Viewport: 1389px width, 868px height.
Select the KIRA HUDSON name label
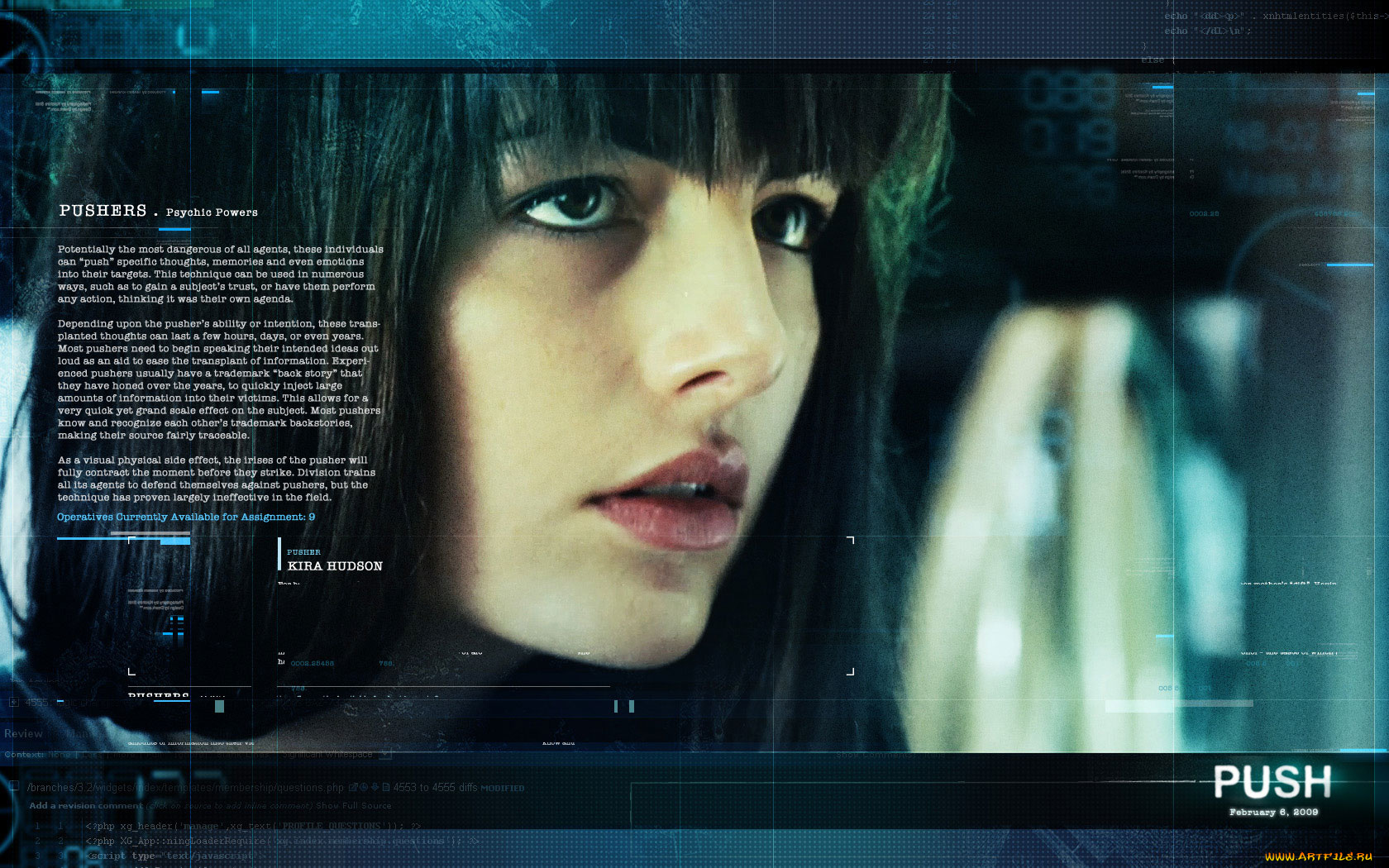click(335, 566)
